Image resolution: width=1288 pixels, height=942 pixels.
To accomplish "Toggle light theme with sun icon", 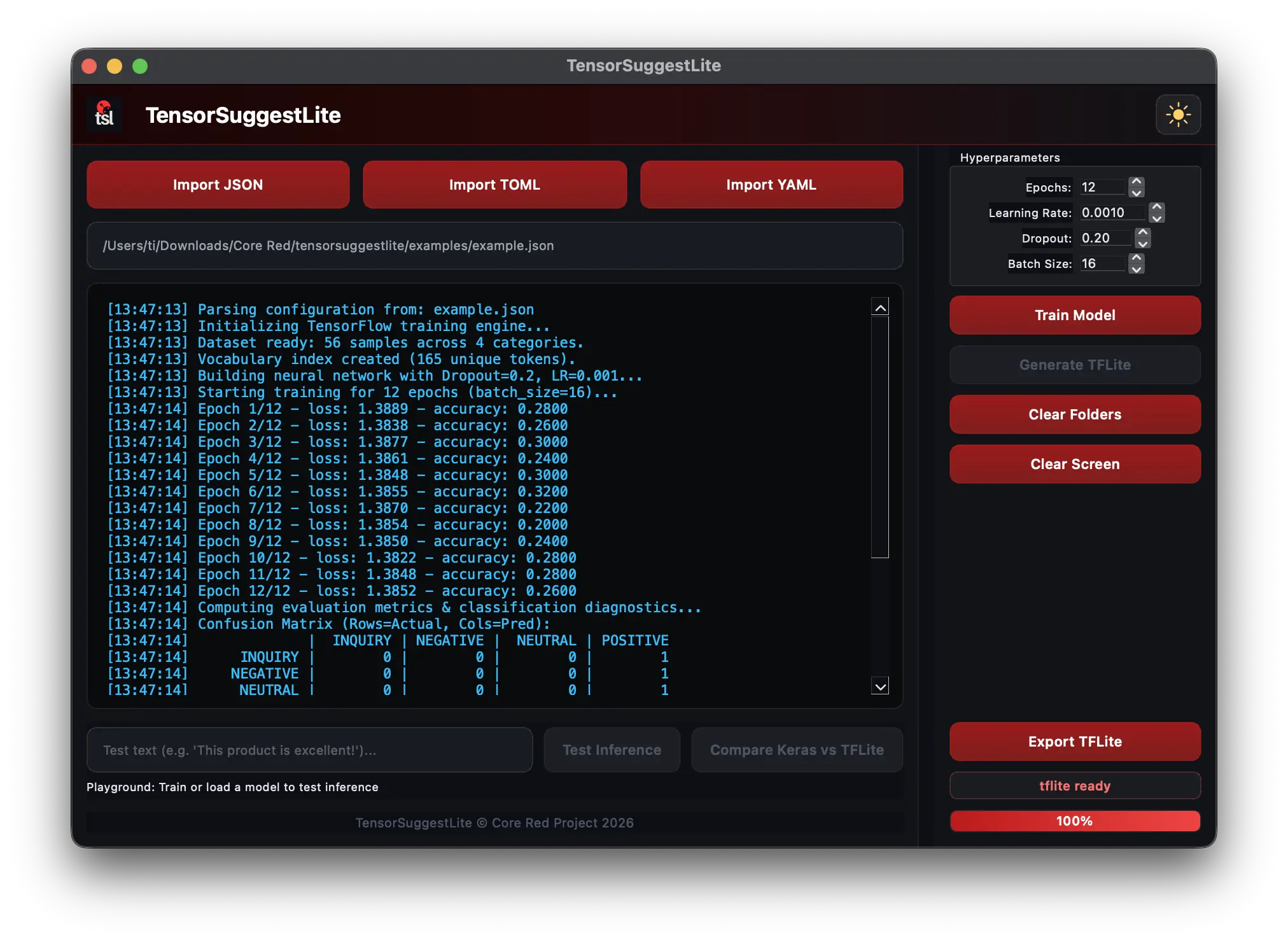I will coord(1178,115).
